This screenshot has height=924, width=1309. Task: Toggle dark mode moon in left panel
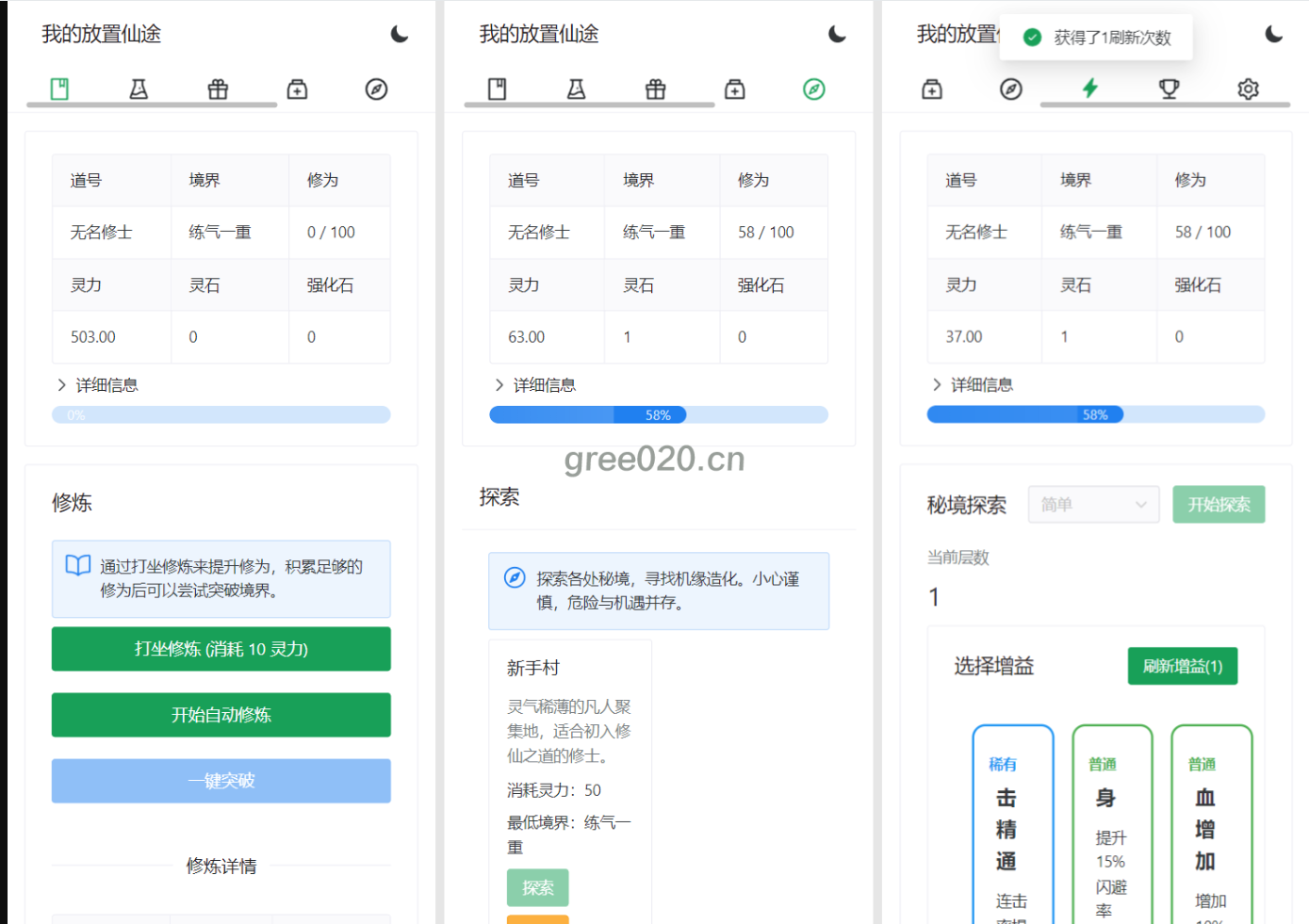[x=400, y=35]
